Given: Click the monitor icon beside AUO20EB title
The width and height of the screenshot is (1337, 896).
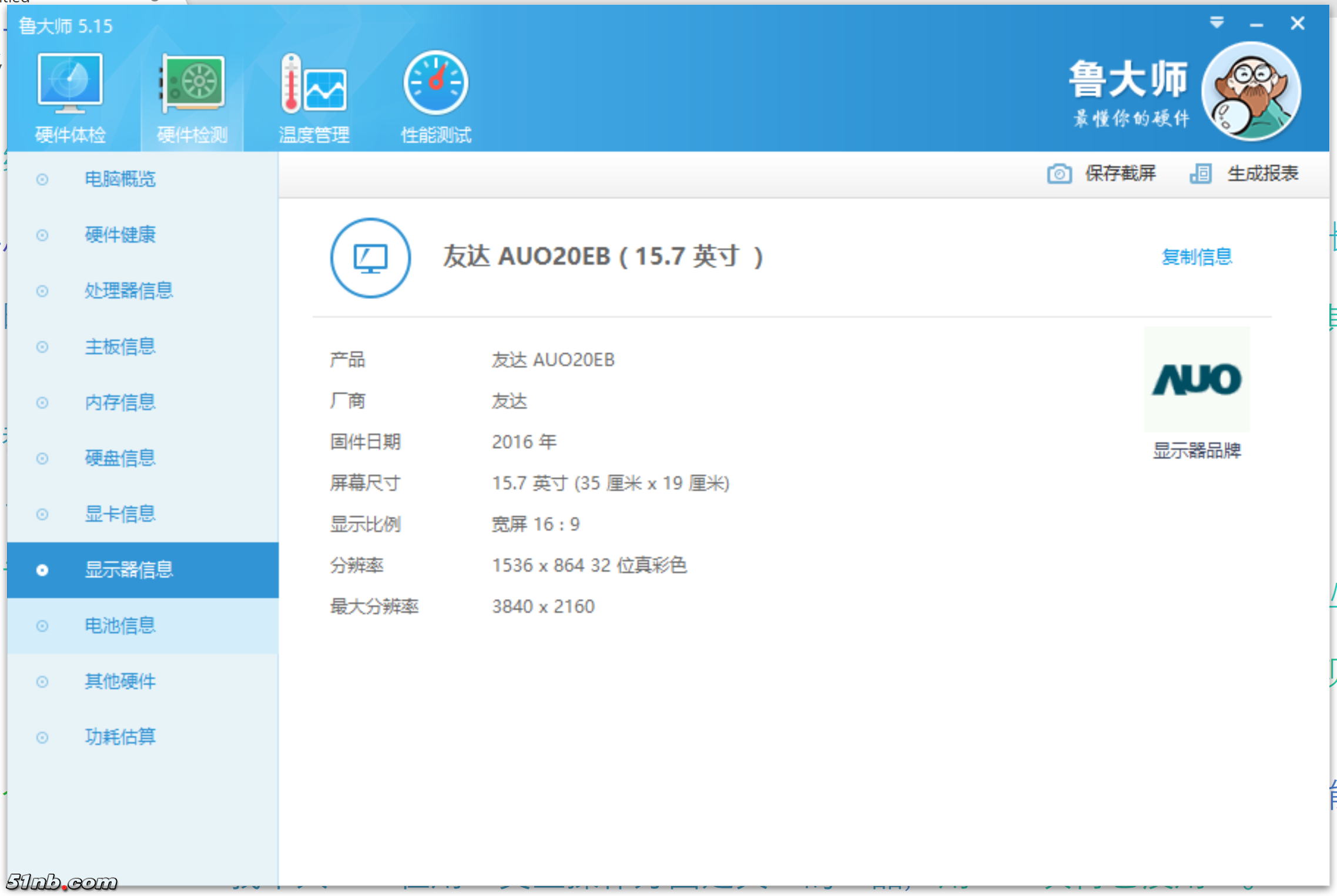Looking at the screenshot, I should coord(370,259).
